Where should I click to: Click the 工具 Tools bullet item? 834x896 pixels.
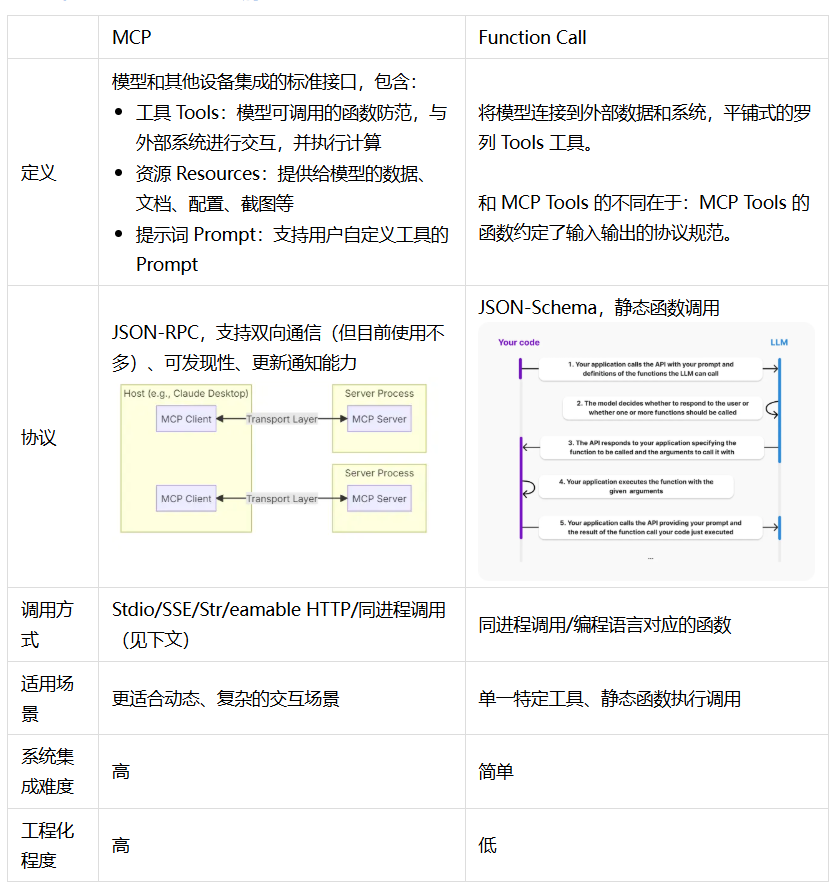pos(291,127)
